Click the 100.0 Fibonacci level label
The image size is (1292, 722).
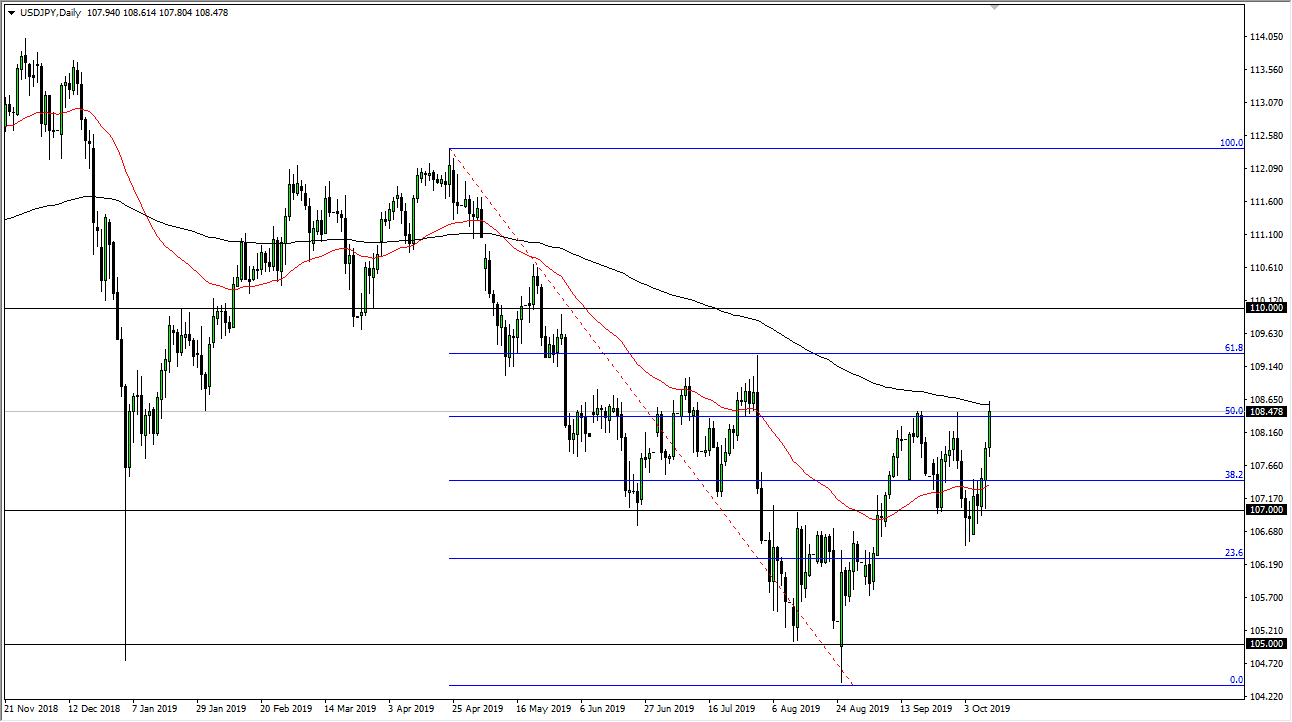pyautogui.click(x=1230, y=143)
